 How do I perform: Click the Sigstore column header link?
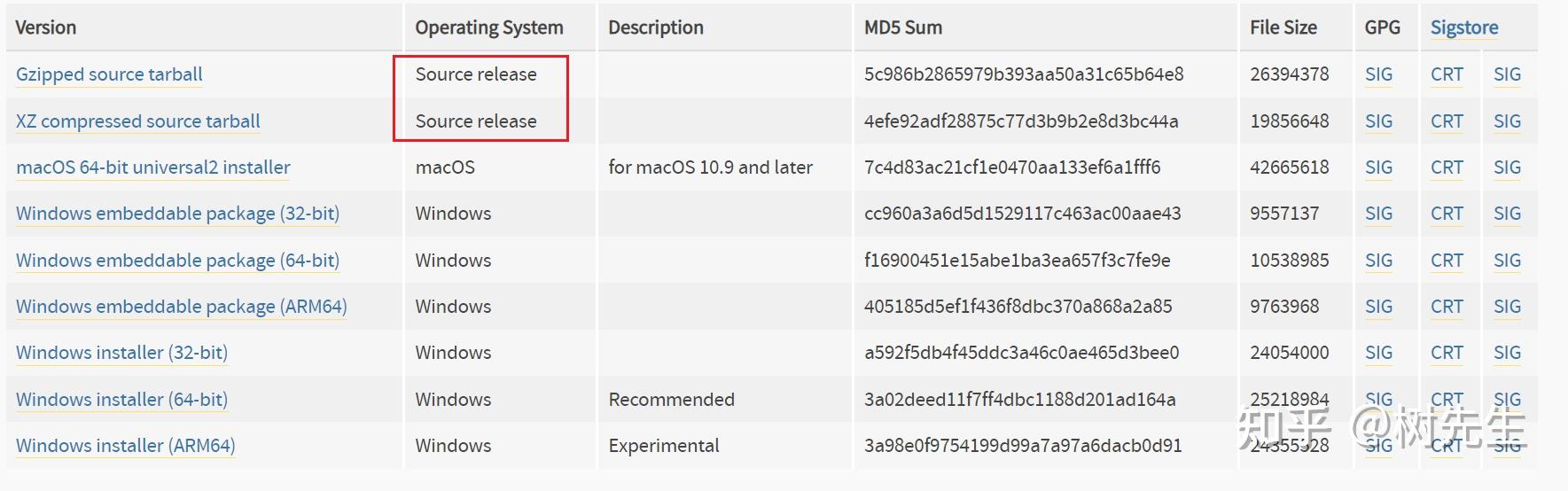click(x=1464, y=27)
